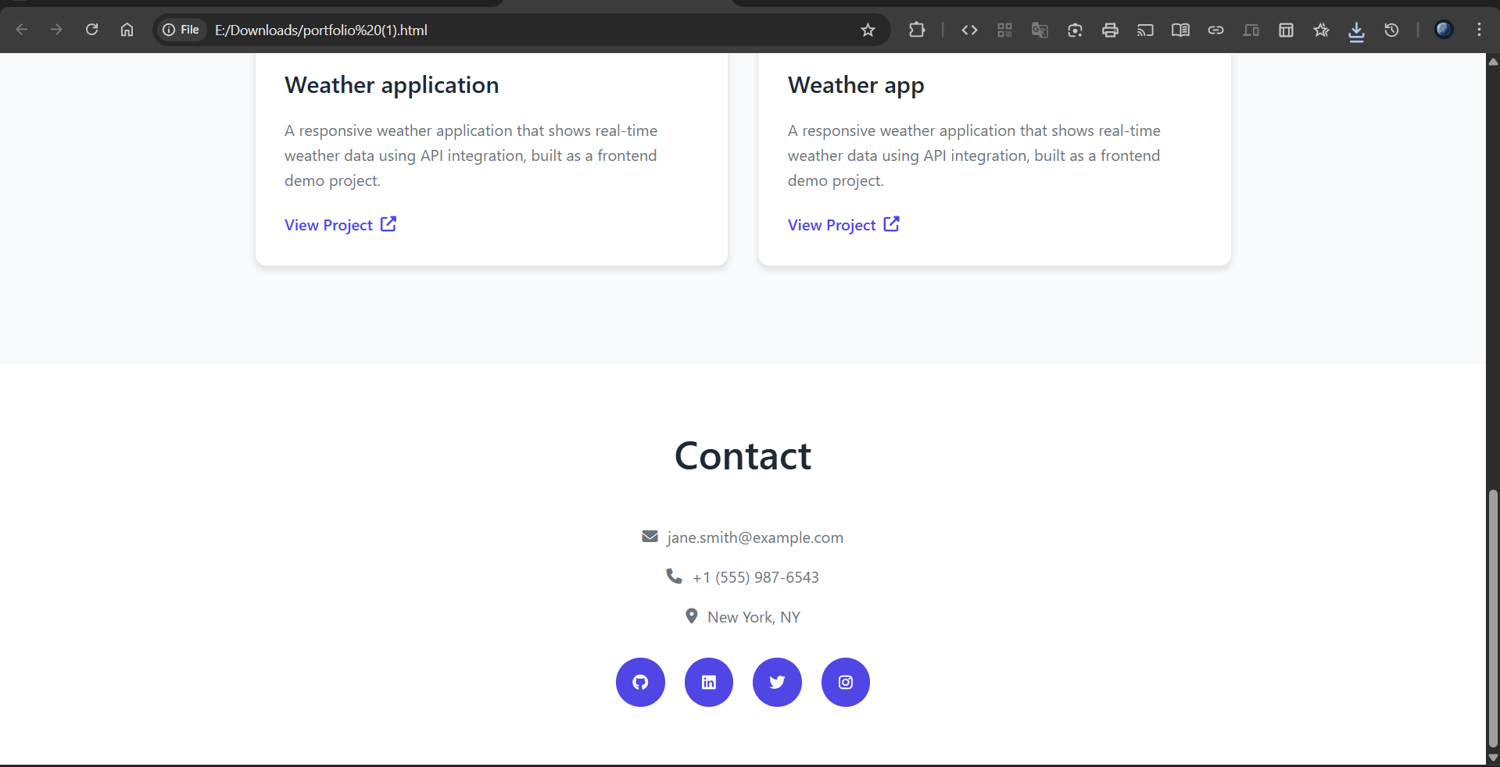Go to browser home page

tap(127, 30)
